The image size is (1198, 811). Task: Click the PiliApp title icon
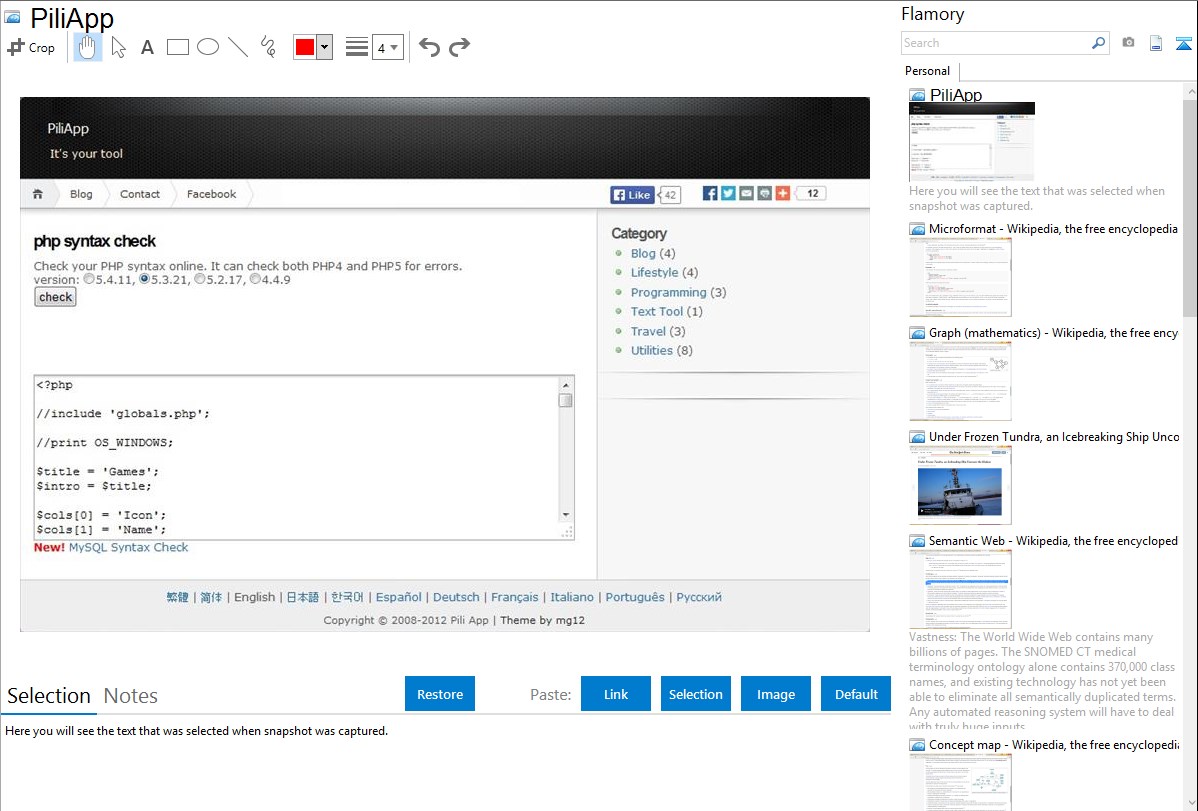pos(12,17)
